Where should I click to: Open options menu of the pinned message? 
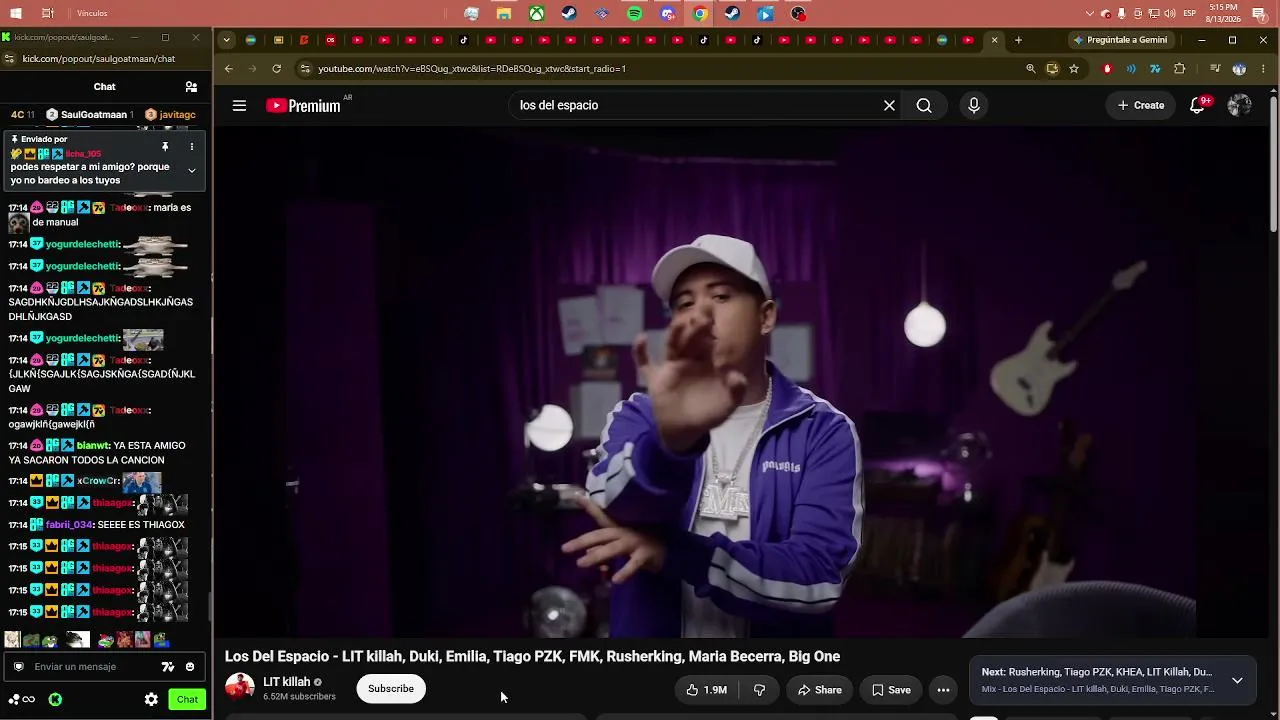click(x=192, y=147)
